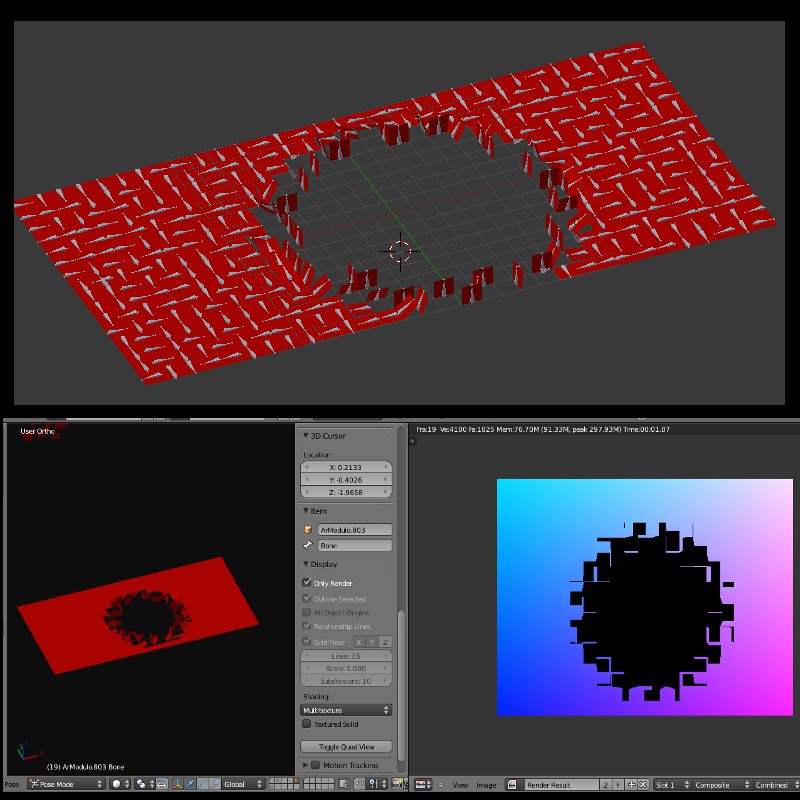Select the Scale manipulator icon
Image resolution: width=800 pixels, height=800 pixels.
(x=215, y=784)
